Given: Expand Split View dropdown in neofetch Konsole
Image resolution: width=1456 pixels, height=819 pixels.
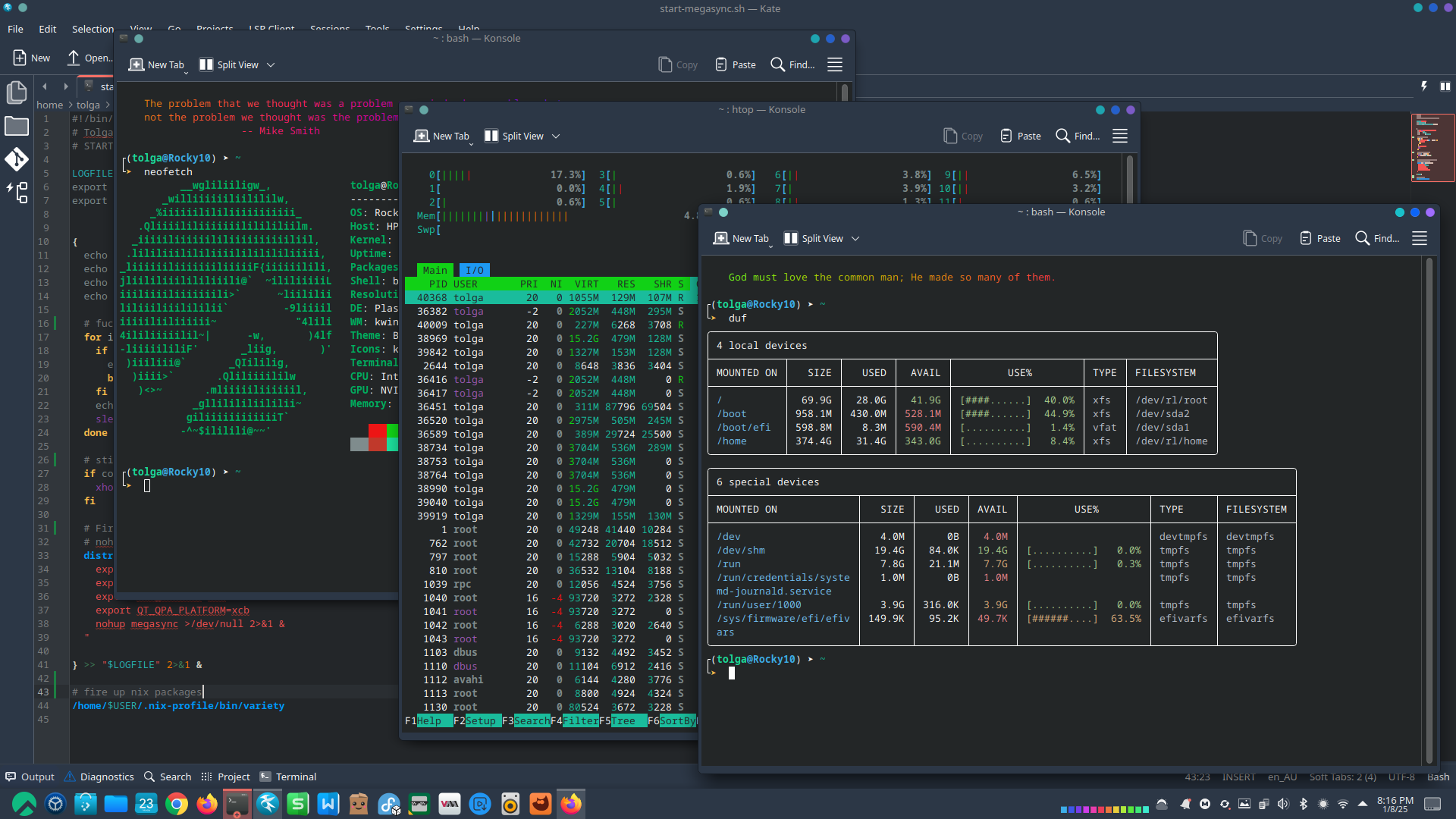Looking at the screenshot, I should pyautogui.click(x=271, y=65).
